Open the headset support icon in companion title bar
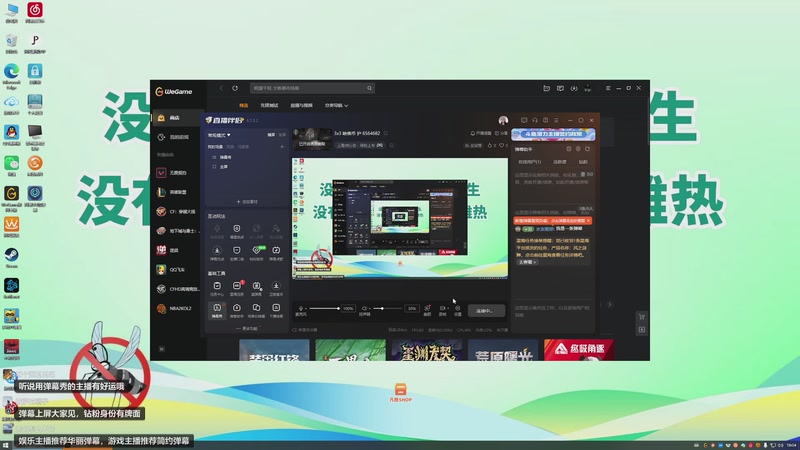The height and width of the screenshot is (450, 800). pos(535,120)
